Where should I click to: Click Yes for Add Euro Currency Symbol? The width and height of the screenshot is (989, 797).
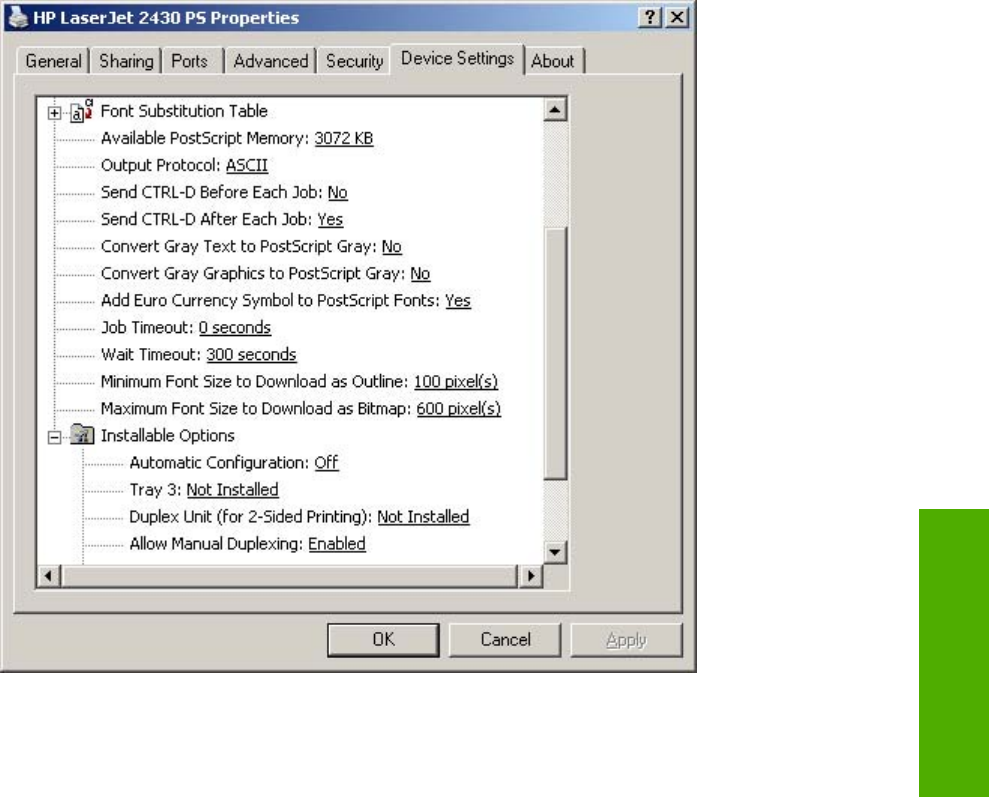458,301
